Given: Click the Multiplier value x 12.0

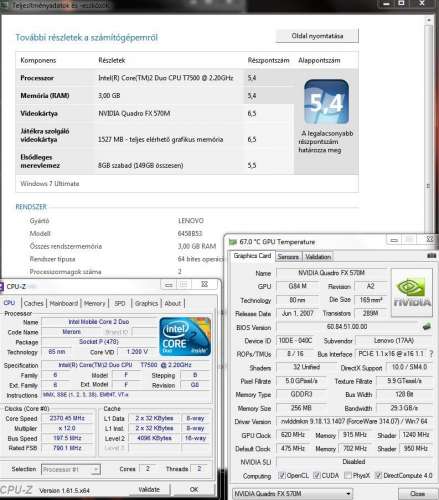Looking at the screenshot, I should (67, 428).
